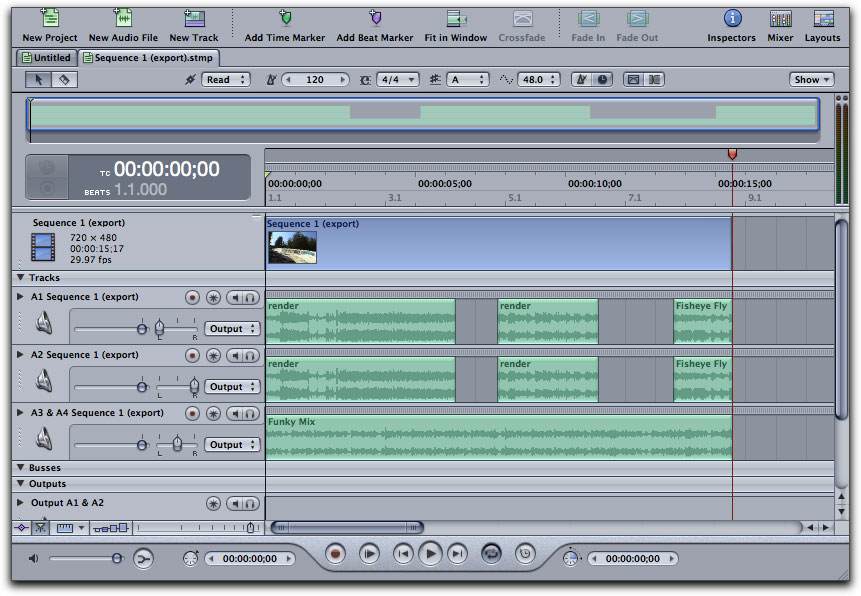Click the Fit in Window icon
Screen dimensions: 861x596
[456, 18]
